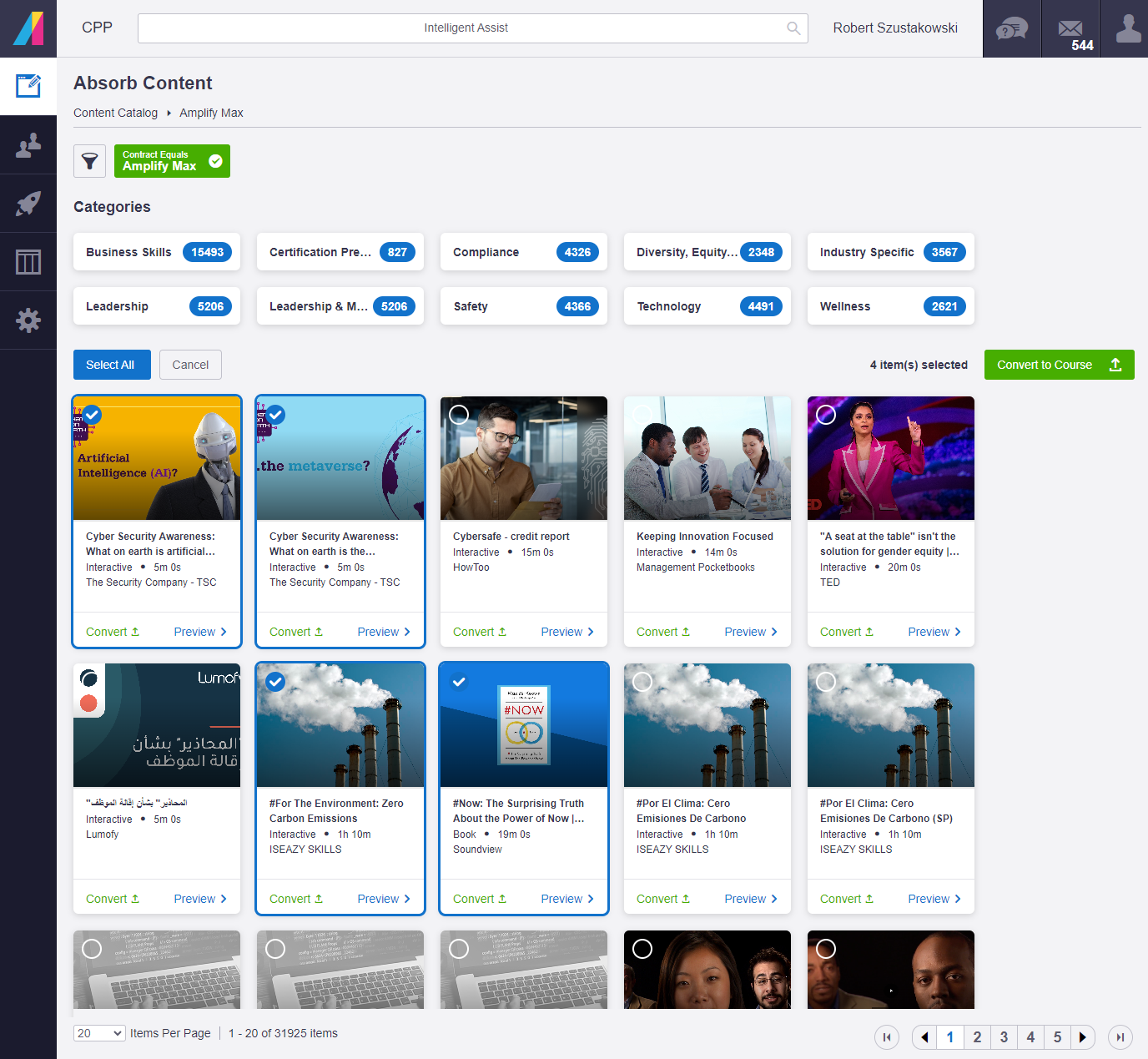Go to page 1
The height and width of the screenshot is (1059, 1148).
pos(950,1037)
